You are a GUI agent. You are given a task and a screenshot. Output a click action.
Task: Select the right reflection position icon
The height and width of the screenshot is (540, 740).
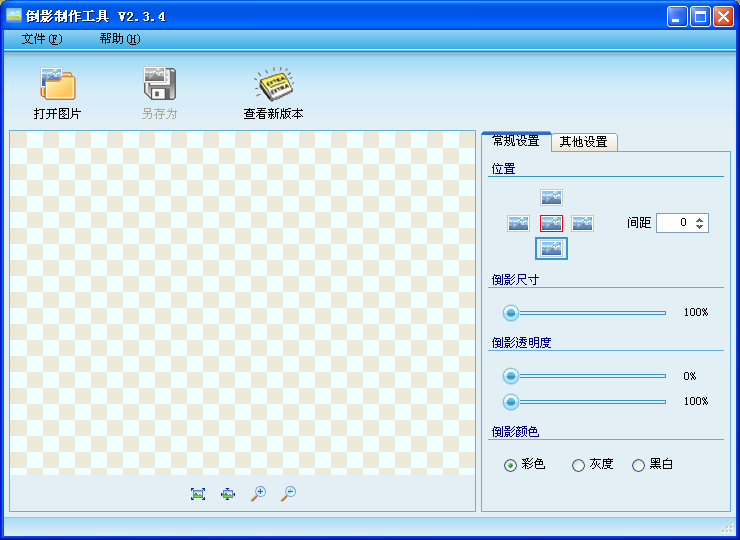tap(582, 223)
